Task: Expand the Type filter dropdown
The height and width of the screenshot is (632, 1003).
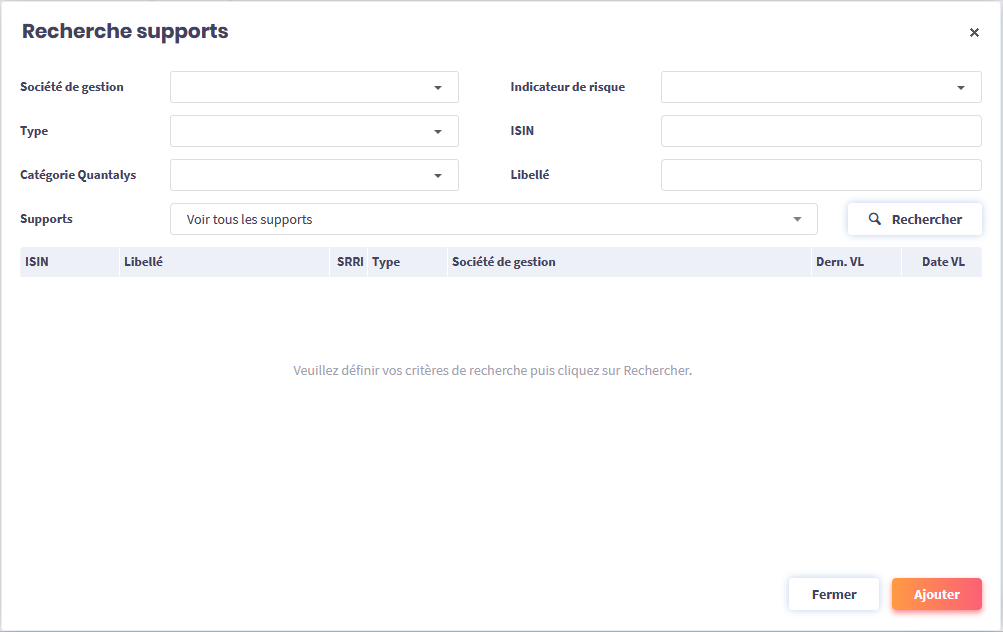Action: coord(314,131)
